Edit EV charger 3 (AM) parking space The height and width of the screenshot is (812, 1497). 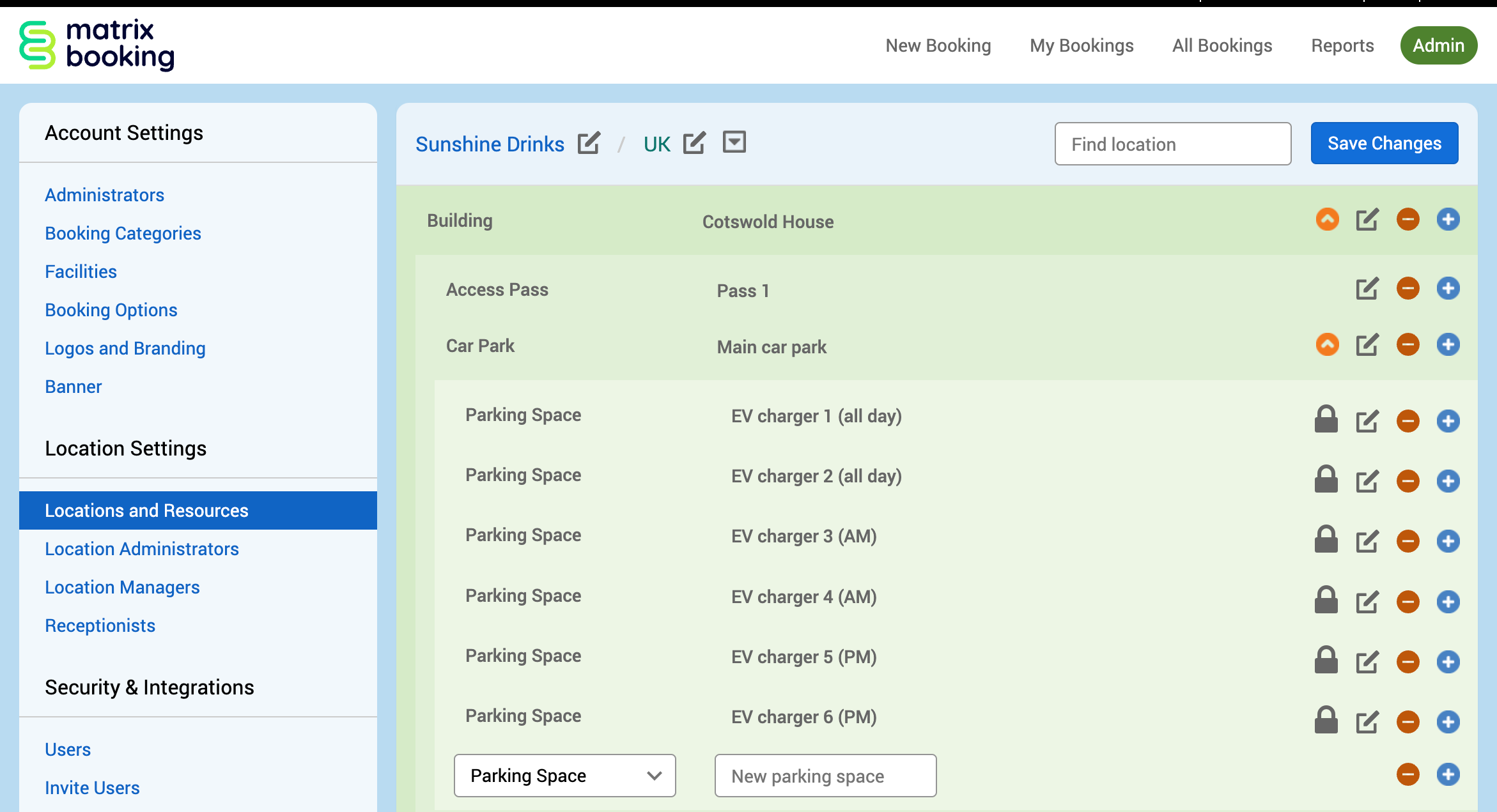(1367, 542)
